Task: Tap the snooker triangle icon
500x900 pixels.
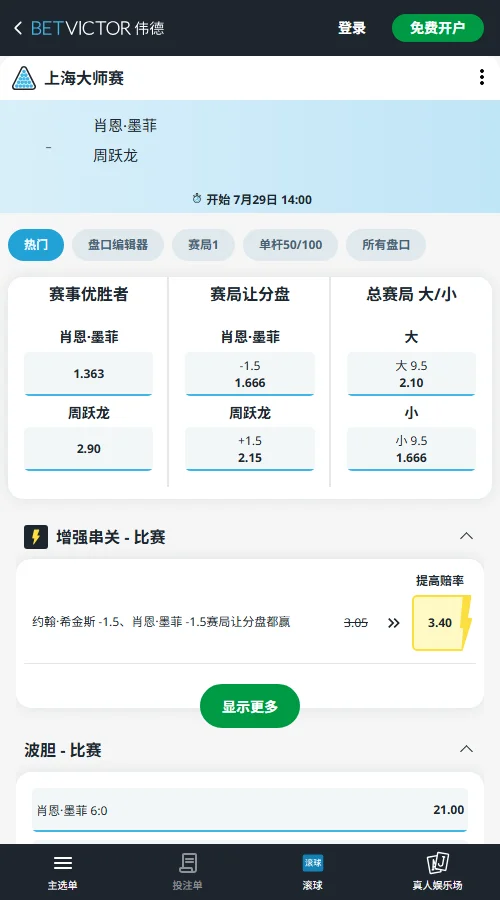Action: coord(24,77)
